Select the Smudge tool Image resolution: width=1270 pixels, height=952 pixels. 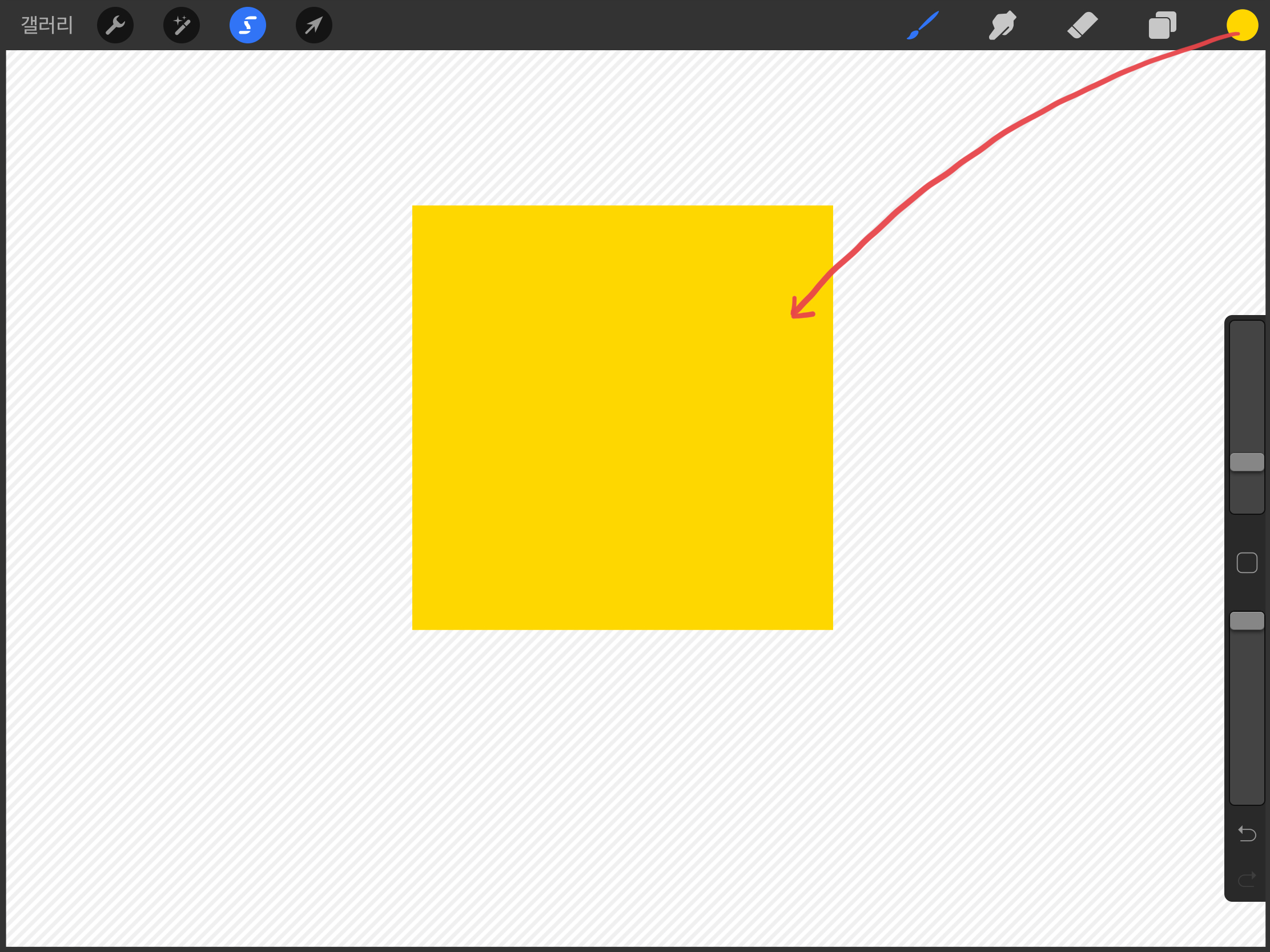click(x=1002, y=25)
